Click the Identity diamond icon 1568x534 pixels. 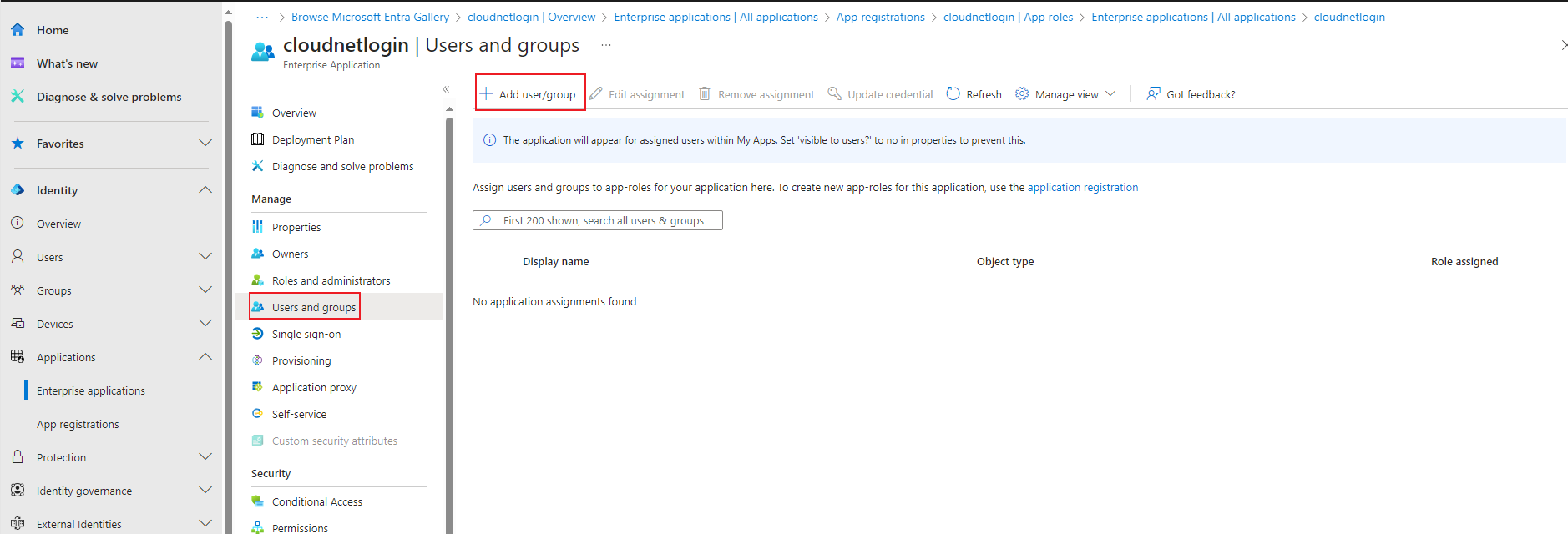tap(18, 190)
